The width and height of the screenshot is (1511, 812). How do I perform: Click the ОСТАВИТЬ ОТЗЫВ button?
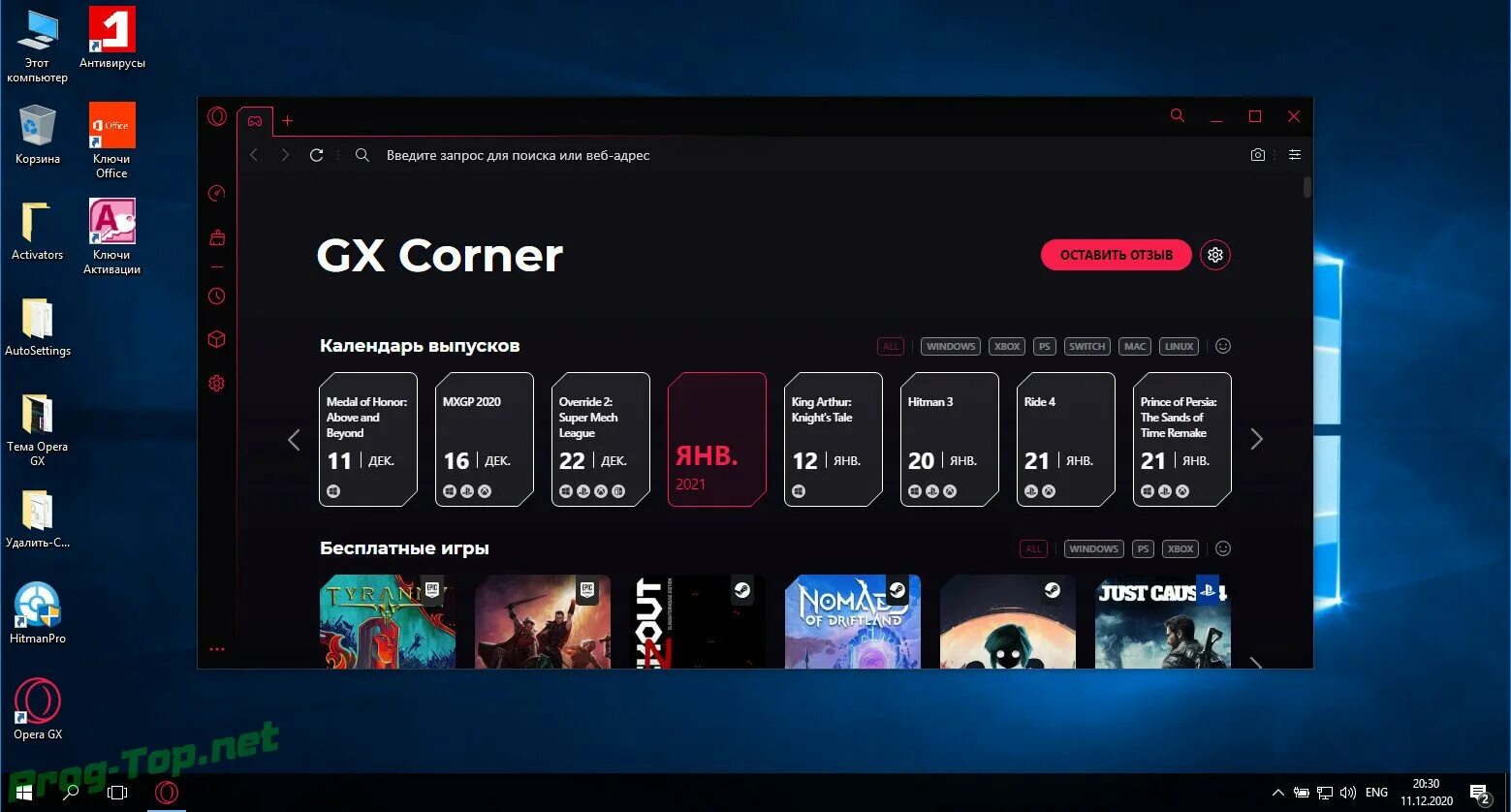point(1117,255)
